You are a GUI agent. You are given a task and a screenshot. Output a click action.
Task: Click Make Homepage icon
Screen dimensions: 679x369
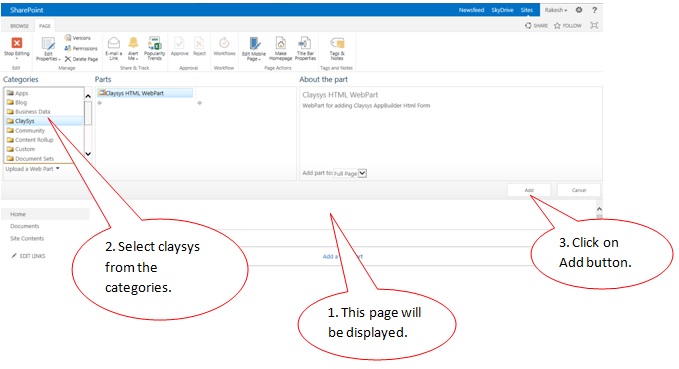click(x=281, y=43)
